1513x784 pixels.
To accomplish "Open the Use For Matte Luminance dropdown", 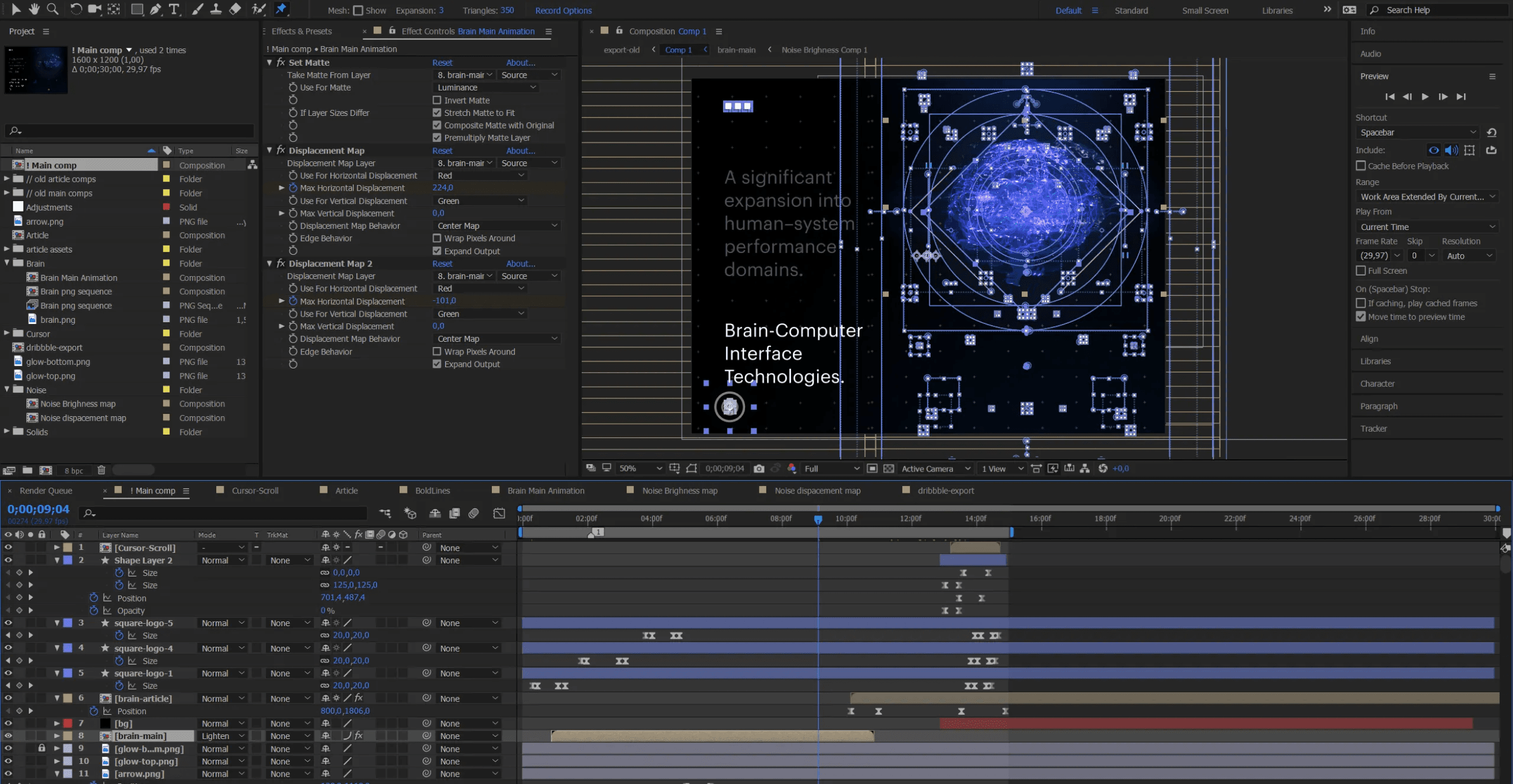I will 486,88.
